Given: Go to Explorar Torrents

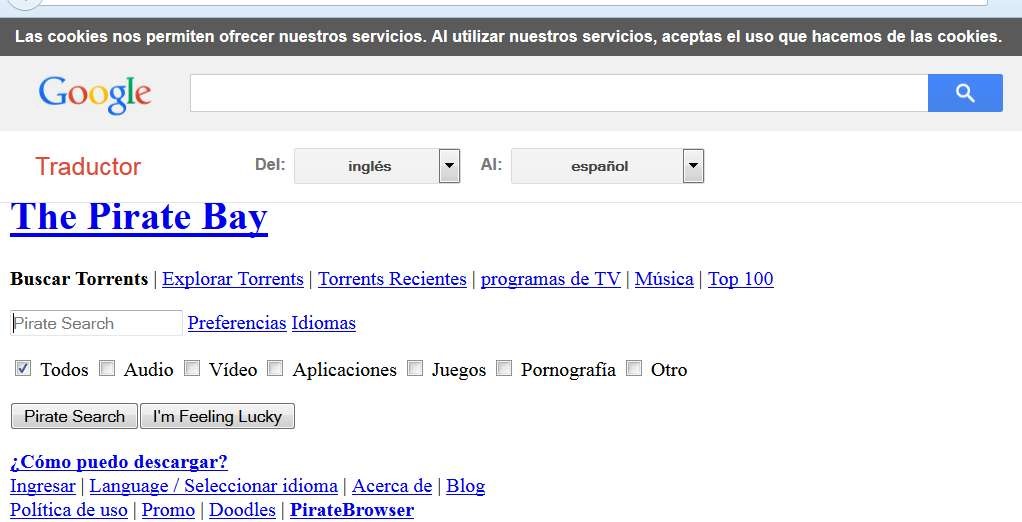Looking at the screenshot, I should pos(233,279).
